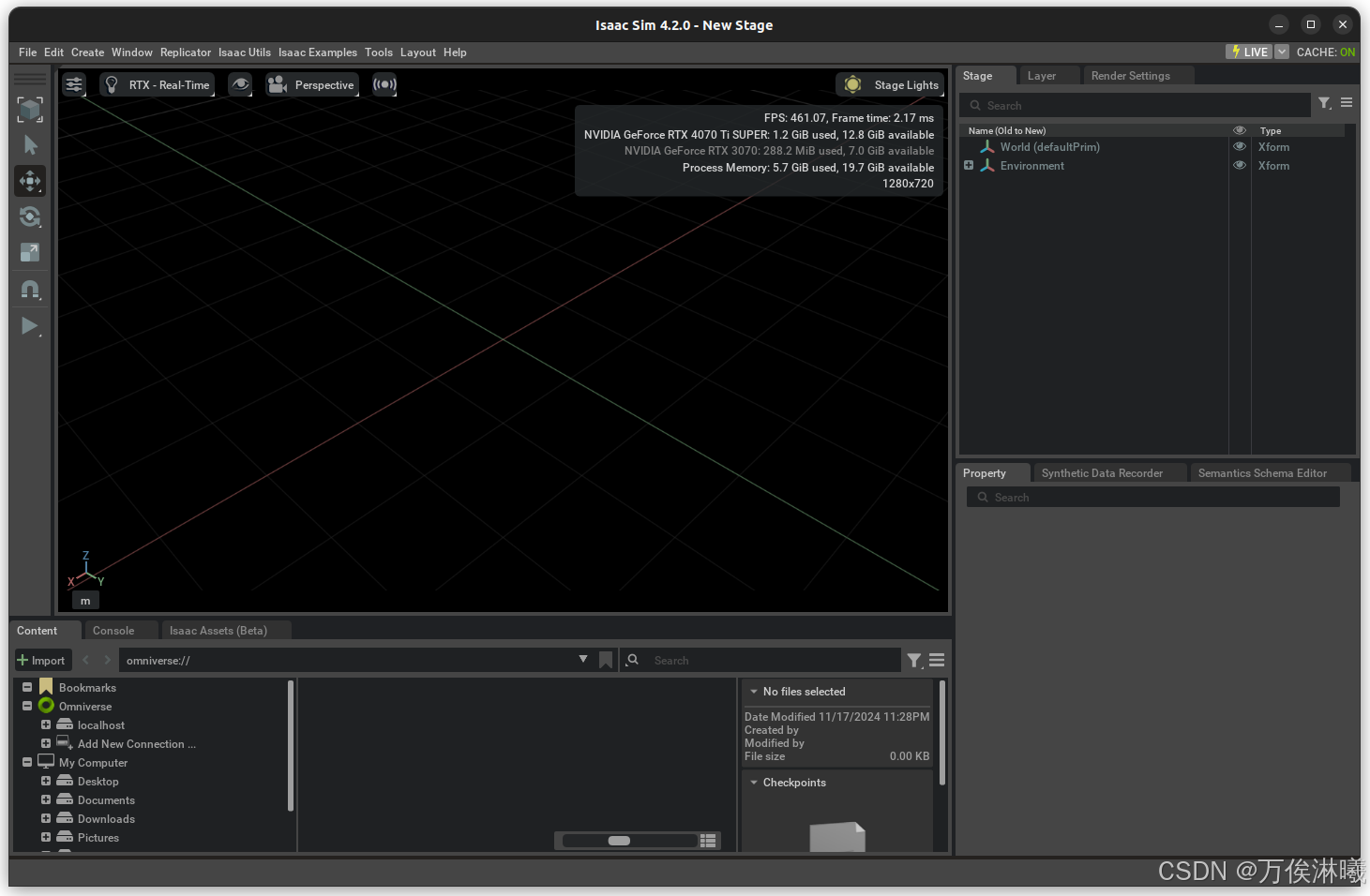Click the Import button
The image size is (1370, 896).
pyautogui.click(x=41, y=660)
